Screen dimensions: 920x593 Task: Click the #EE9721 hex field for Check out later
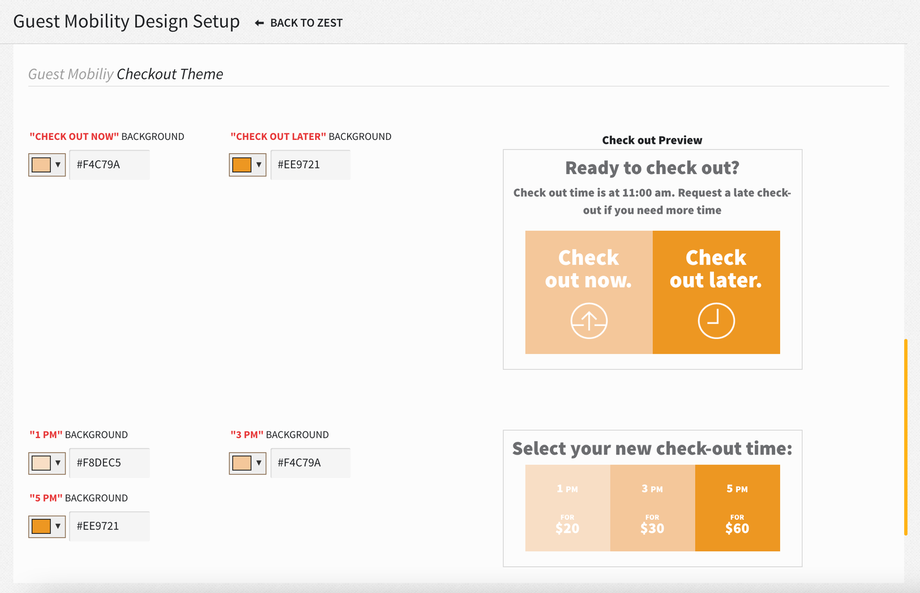[310, 165]
